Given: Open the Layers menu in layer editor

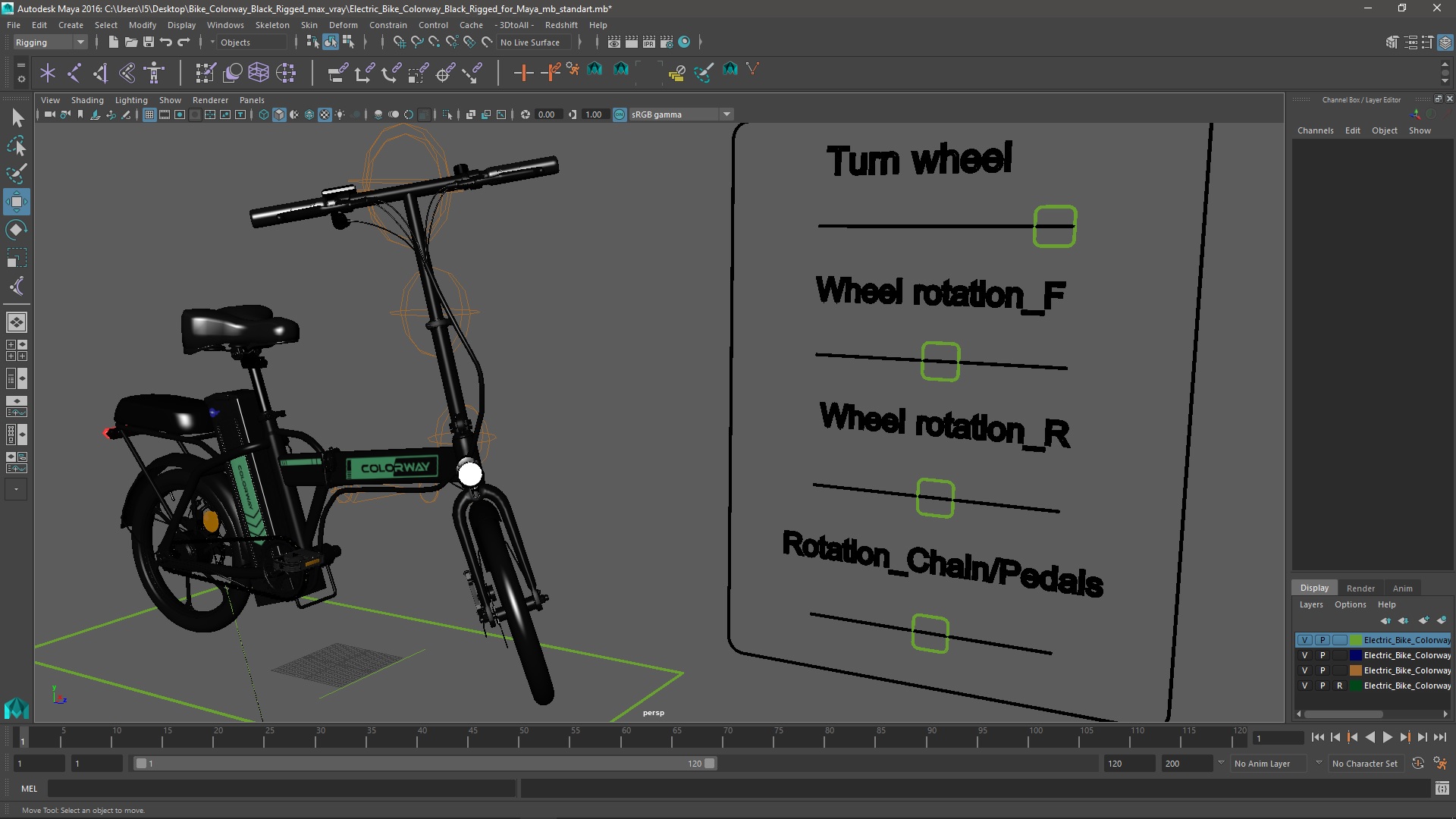Looking at the screenshot, I should (1311, 604).
